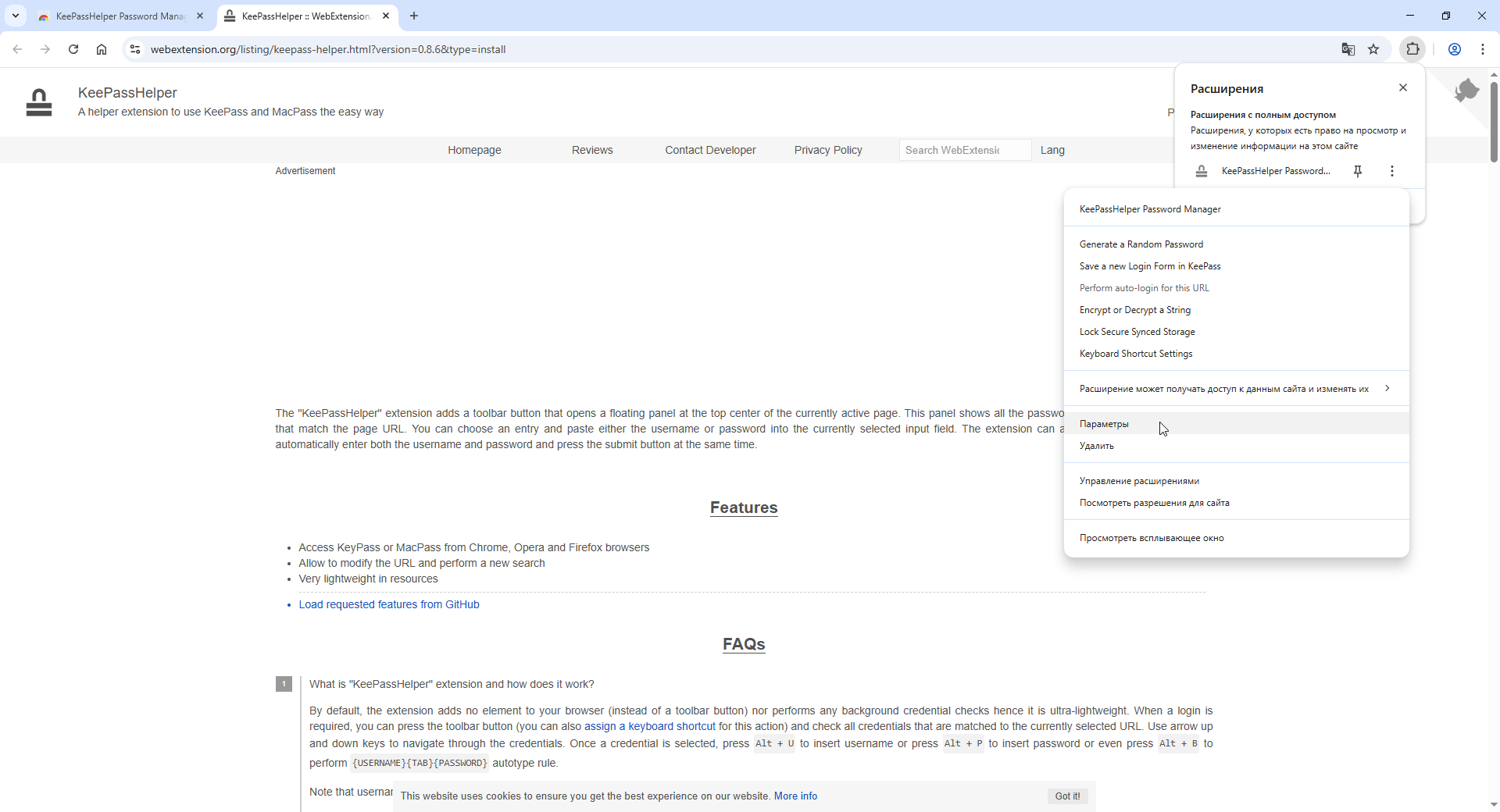Viewport: 1500px width, 812px height.
Task: Click the Параметры menu option
Action: pyautogui.click(x=1104, y=424)
